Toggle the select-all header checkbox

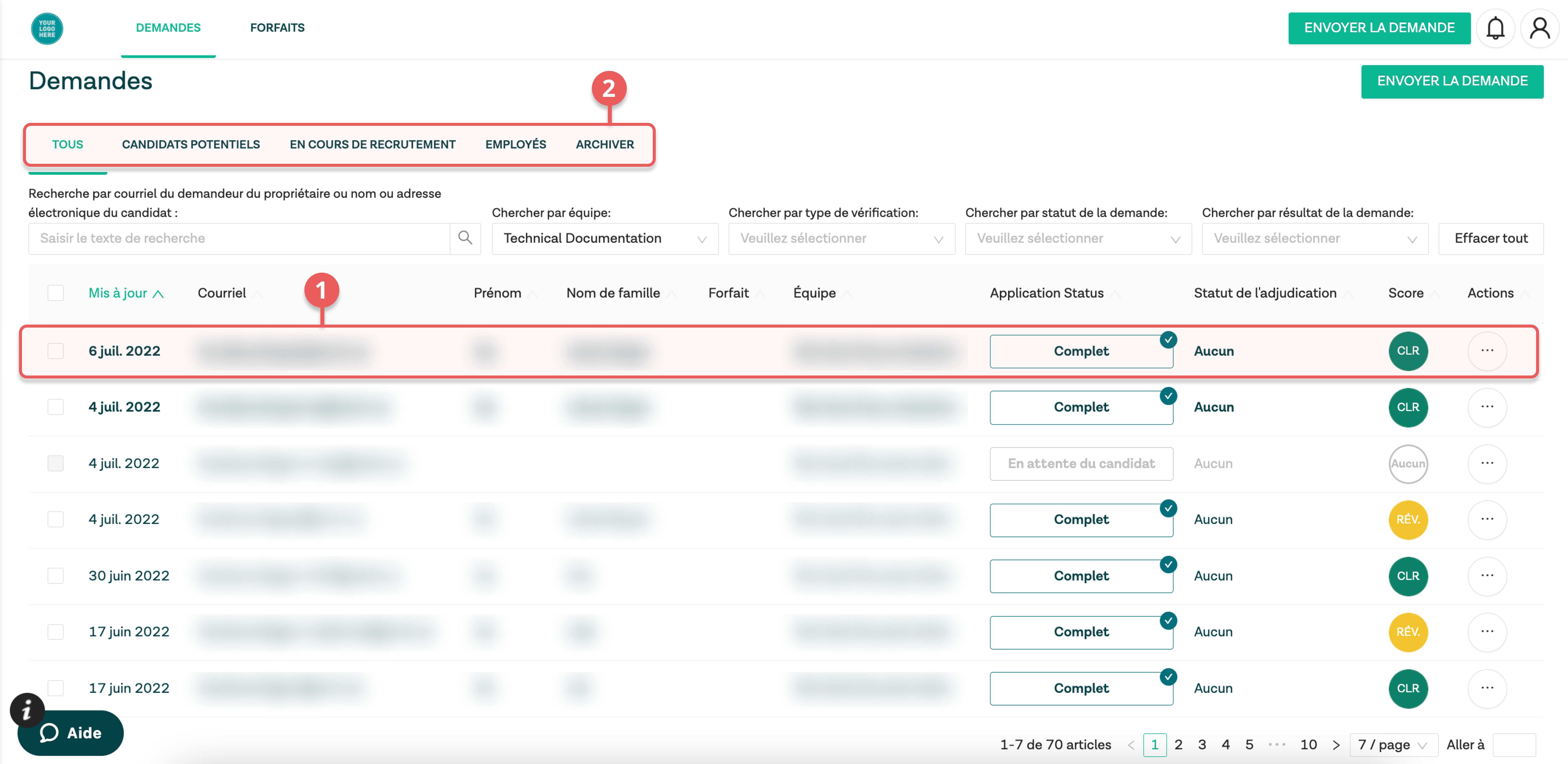click(x=55, y=293)
